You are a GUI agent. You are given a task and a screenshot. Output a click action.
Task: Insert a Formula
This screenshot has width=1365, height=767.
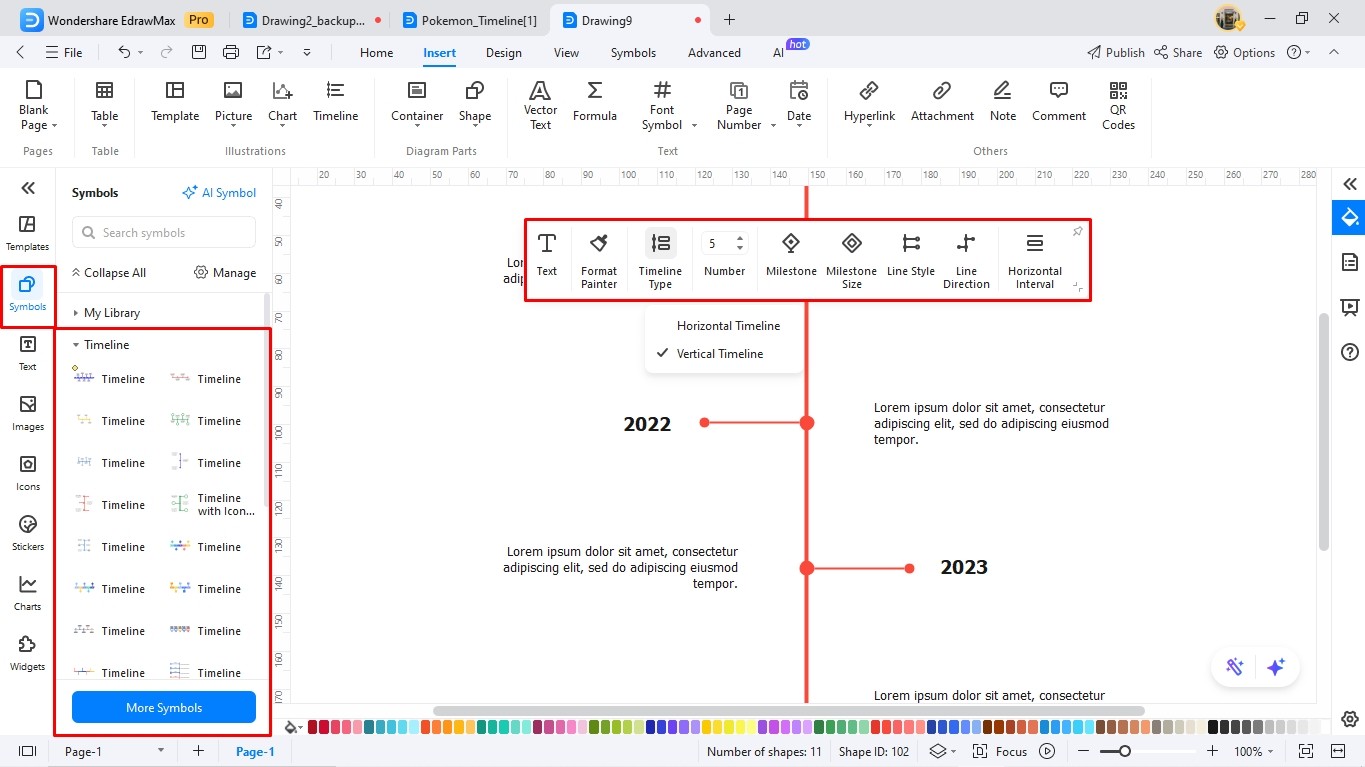pyautogui.click(x=595, y=102)
